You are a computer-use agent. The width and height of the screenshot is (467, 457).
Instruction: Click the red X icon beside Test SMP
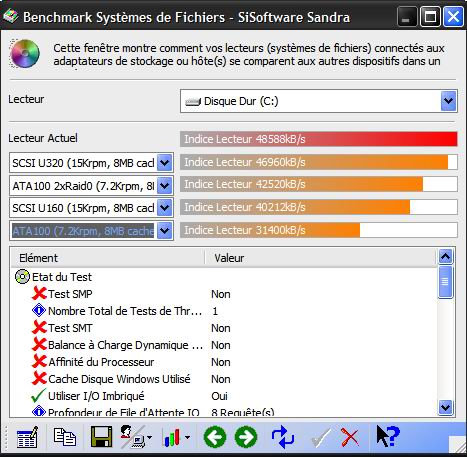(x=39, y=294)
